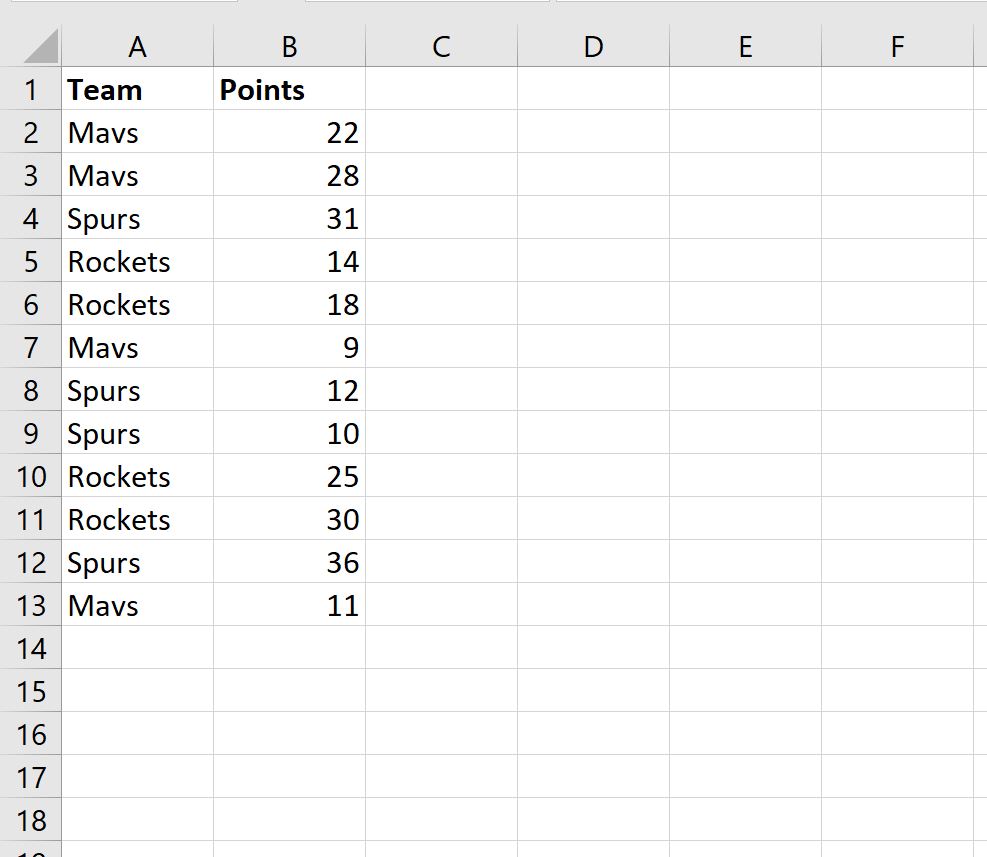Viewport: 987px width, 857px height.
Task: Select column B header
Action: click(290, 45)
